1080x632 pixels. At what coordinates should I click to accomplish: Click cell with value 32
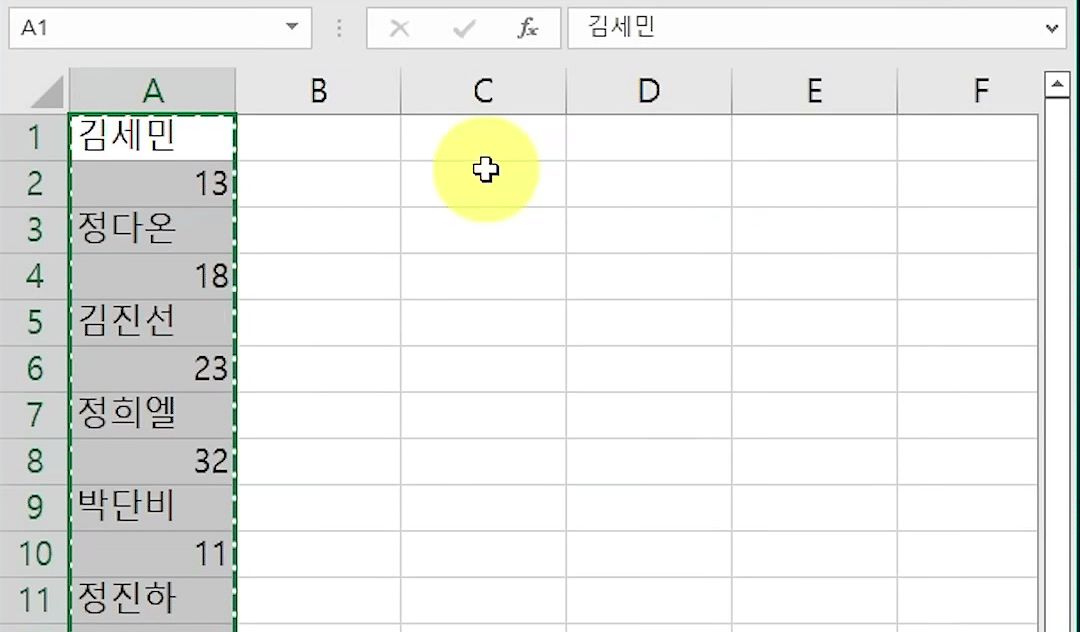(x=153, y=461)
